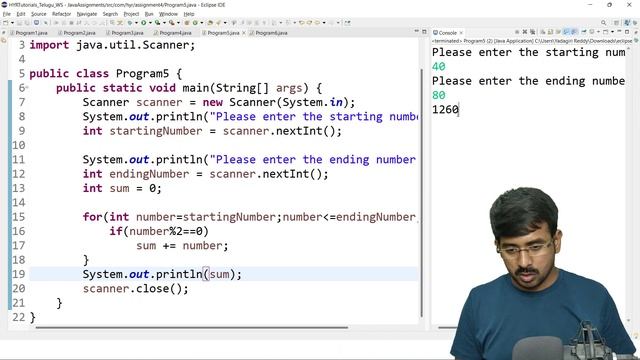This screenshot has height=360, width=640.
Task: Click the editor horizontal scrollbar
Action: 191,327
